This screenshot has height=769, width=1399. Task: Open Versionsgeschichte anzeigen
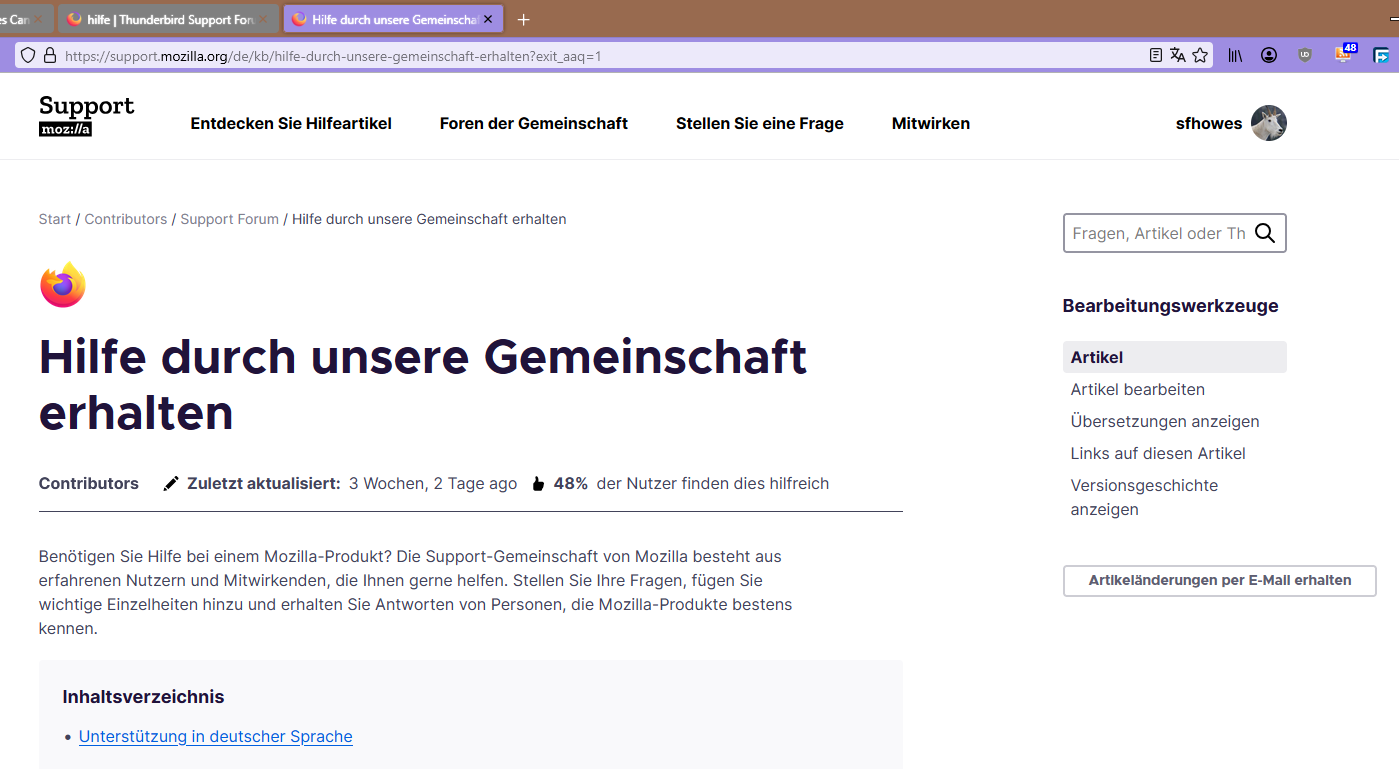click(1144, 497)
